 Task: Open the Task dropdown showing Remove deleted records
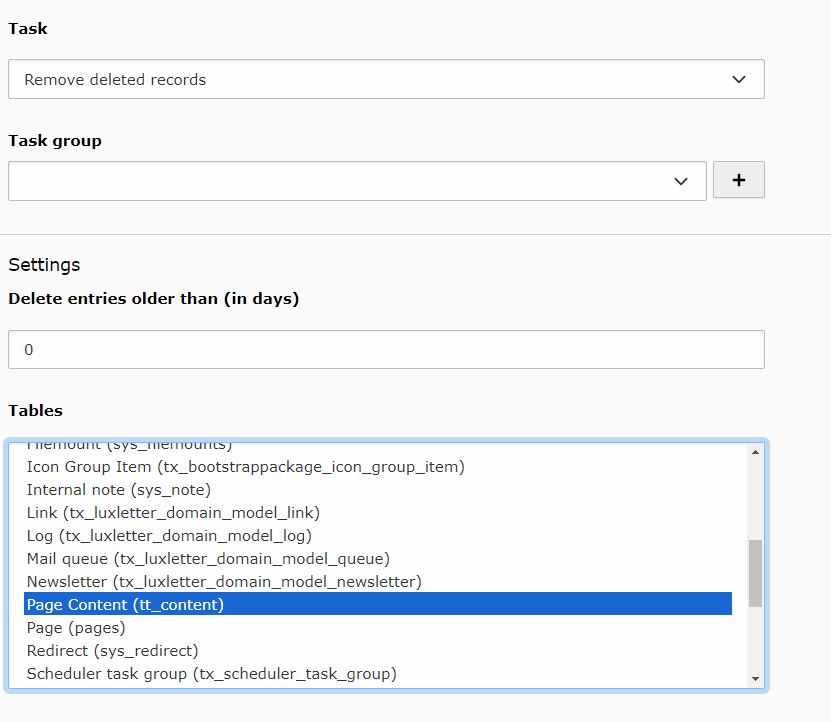385,79
